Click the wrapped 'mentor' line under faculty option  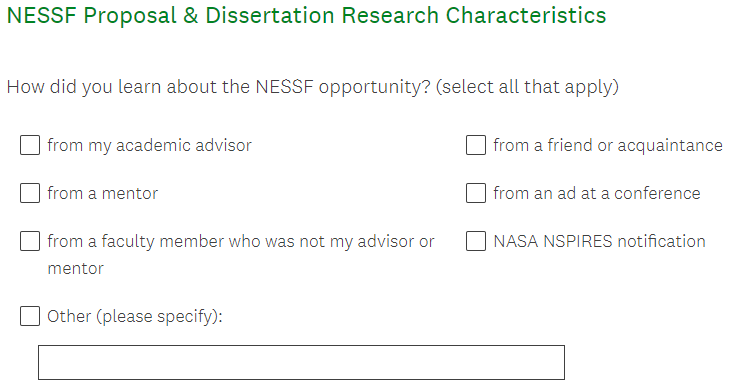pos(76,269)
